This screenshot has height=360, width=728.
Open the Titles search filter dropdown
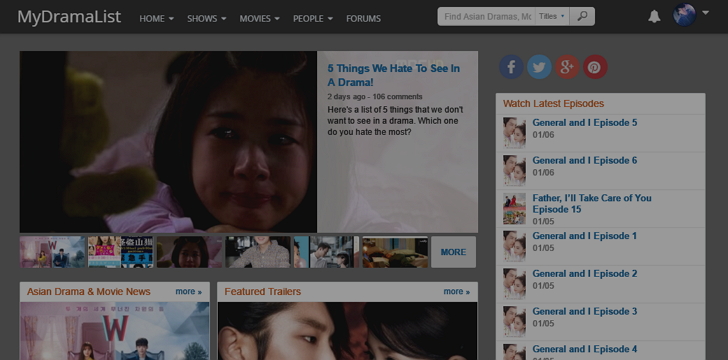(x=552, y=16)
